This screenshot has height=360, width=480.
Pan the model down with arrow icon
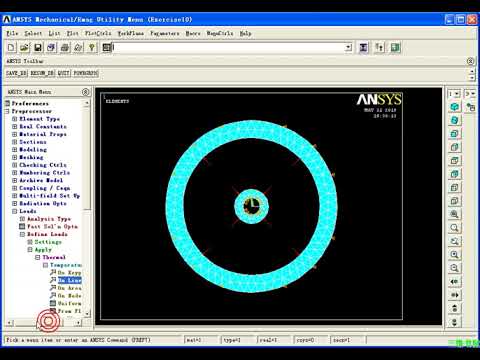(x=454, y=322)
